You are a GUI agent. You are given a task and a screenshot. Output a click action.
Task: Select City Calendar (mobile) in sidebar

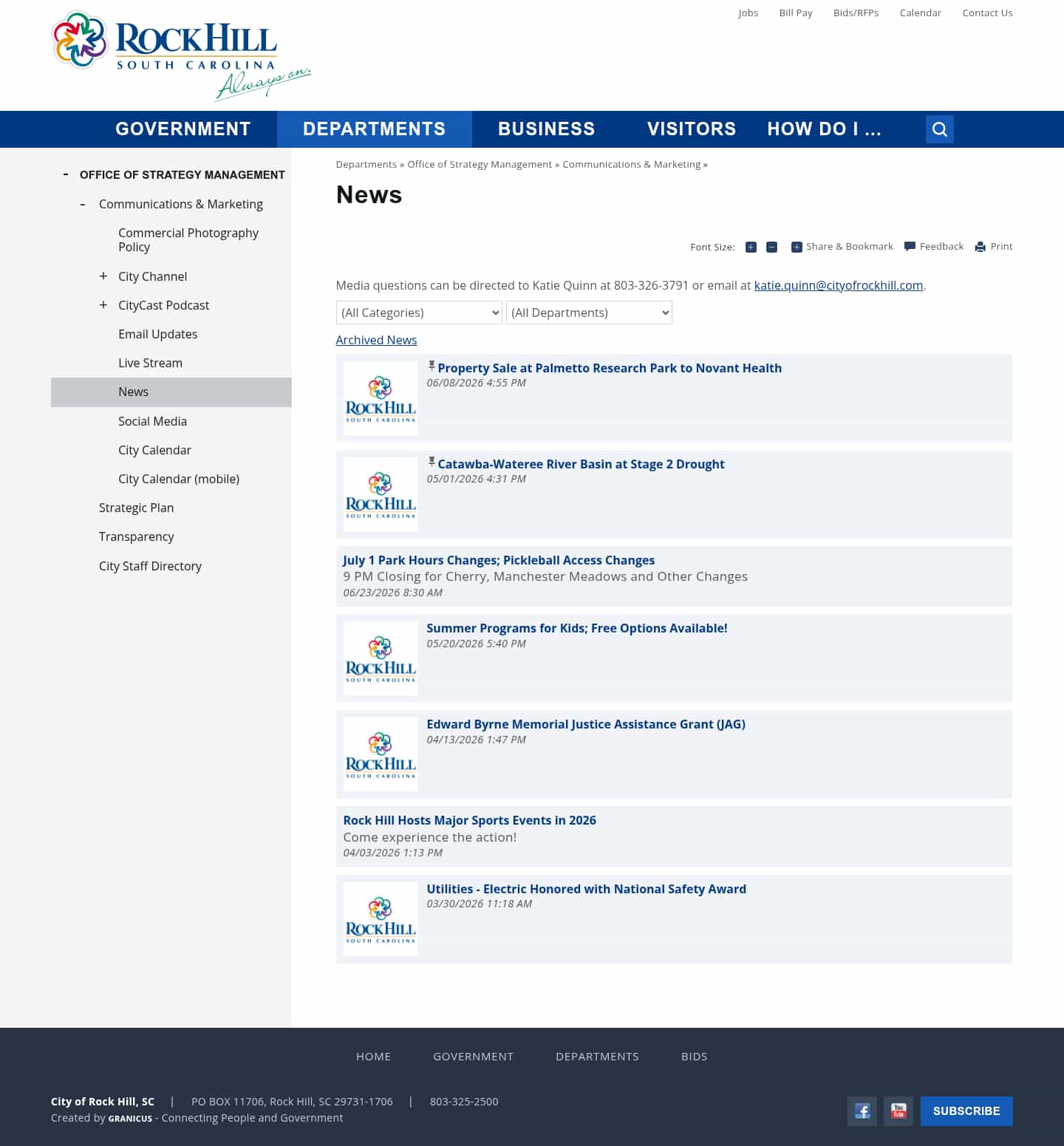(x=179, y=479)
